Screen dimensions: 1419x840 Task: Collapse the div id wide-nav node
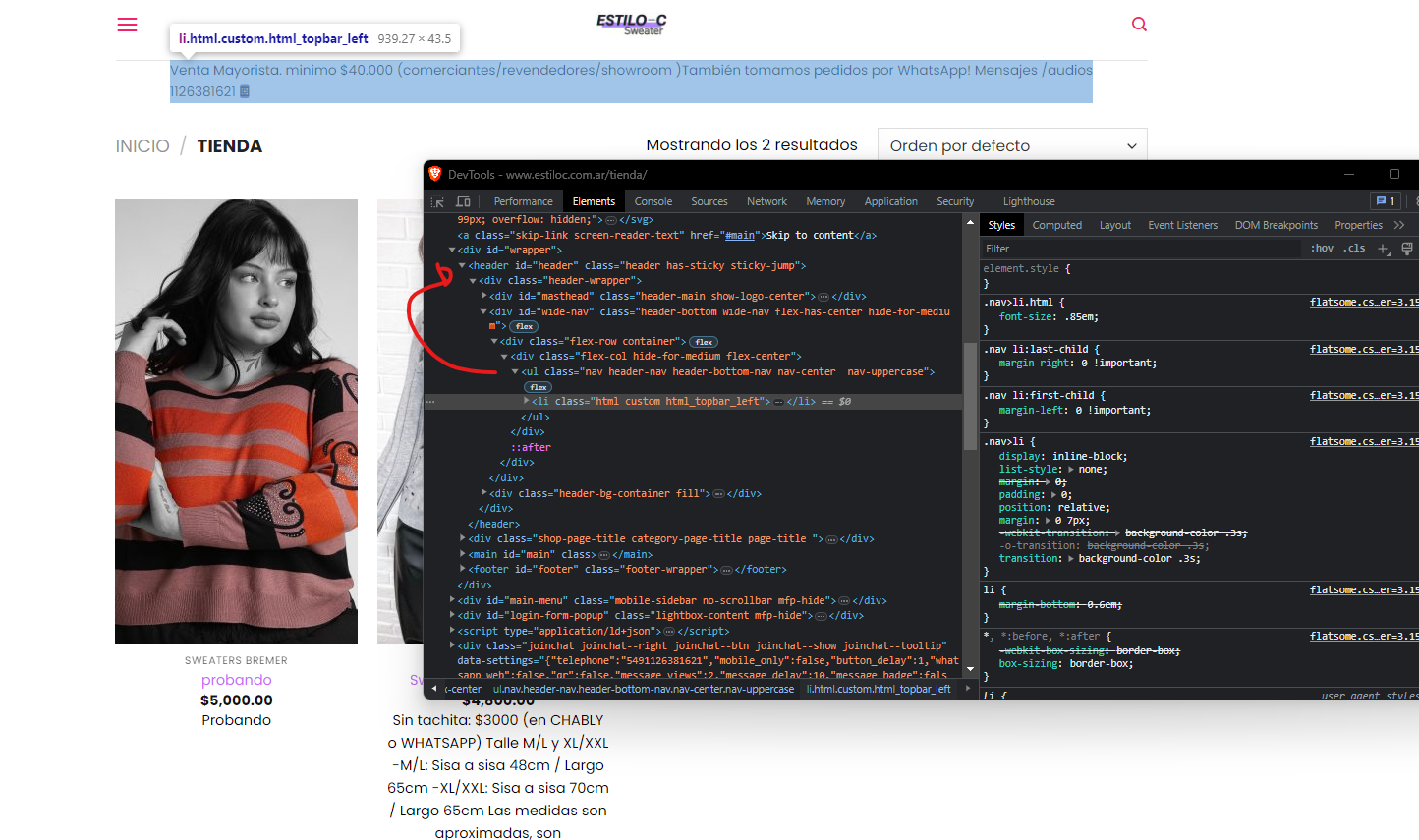[x=483, y=311]
